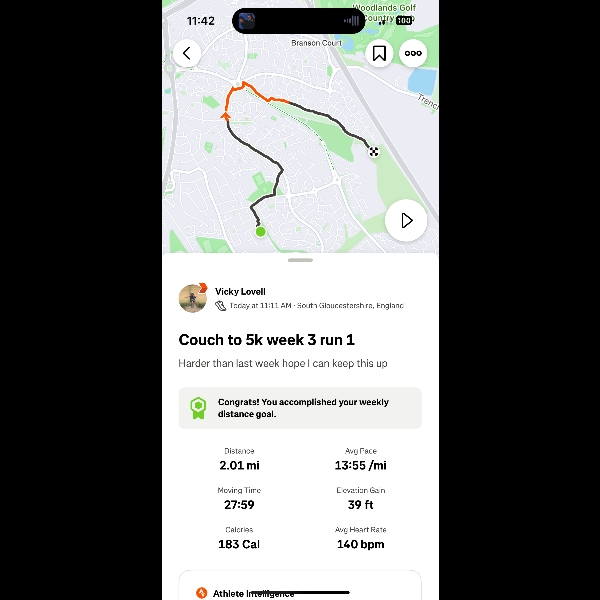This screenshot has width=600, height=600.
Task: Tap the Avg Heart Rate 140 bpm stat
Action: click(360, 538)
